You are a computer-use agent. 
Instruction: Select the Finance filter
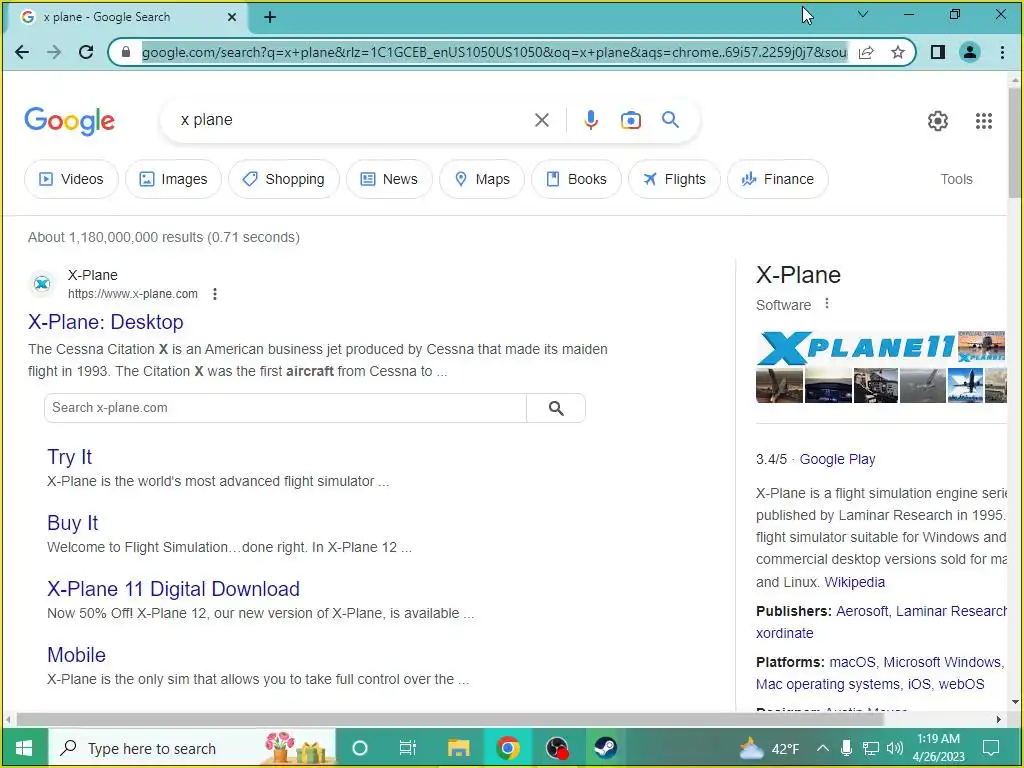click(x=778, y=179)
